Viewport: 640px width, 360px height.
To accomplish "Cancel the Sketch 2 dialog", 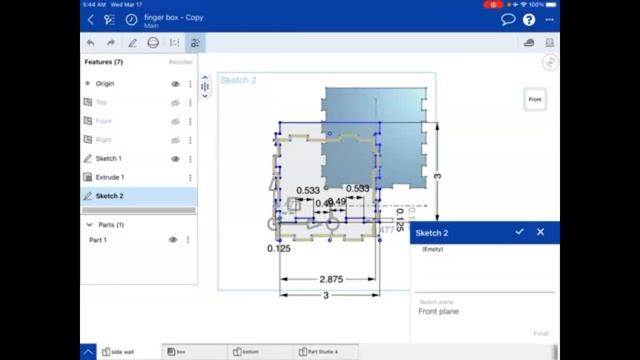I will (540, 232).
